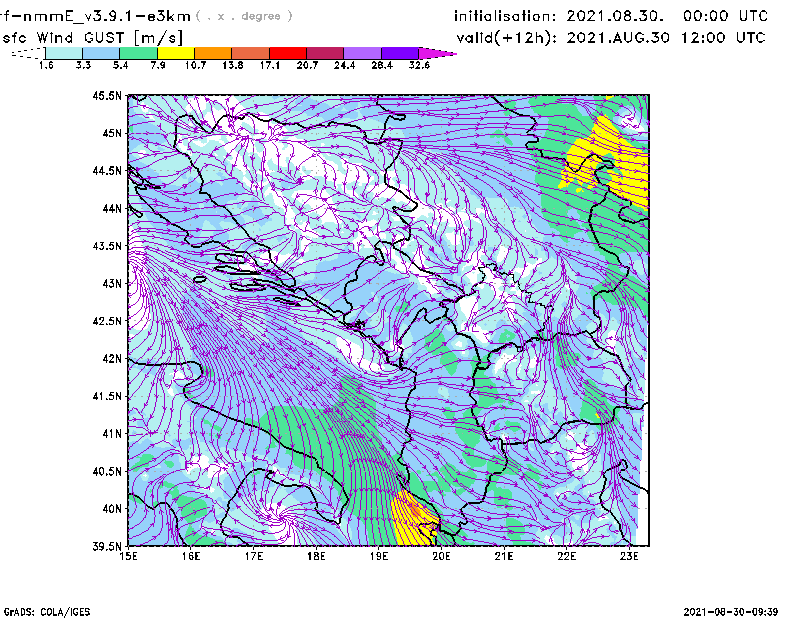Screen dimensions: 800x618
Task: Click the greyed '( . x . degree )' text
Action: pos(244,16)
